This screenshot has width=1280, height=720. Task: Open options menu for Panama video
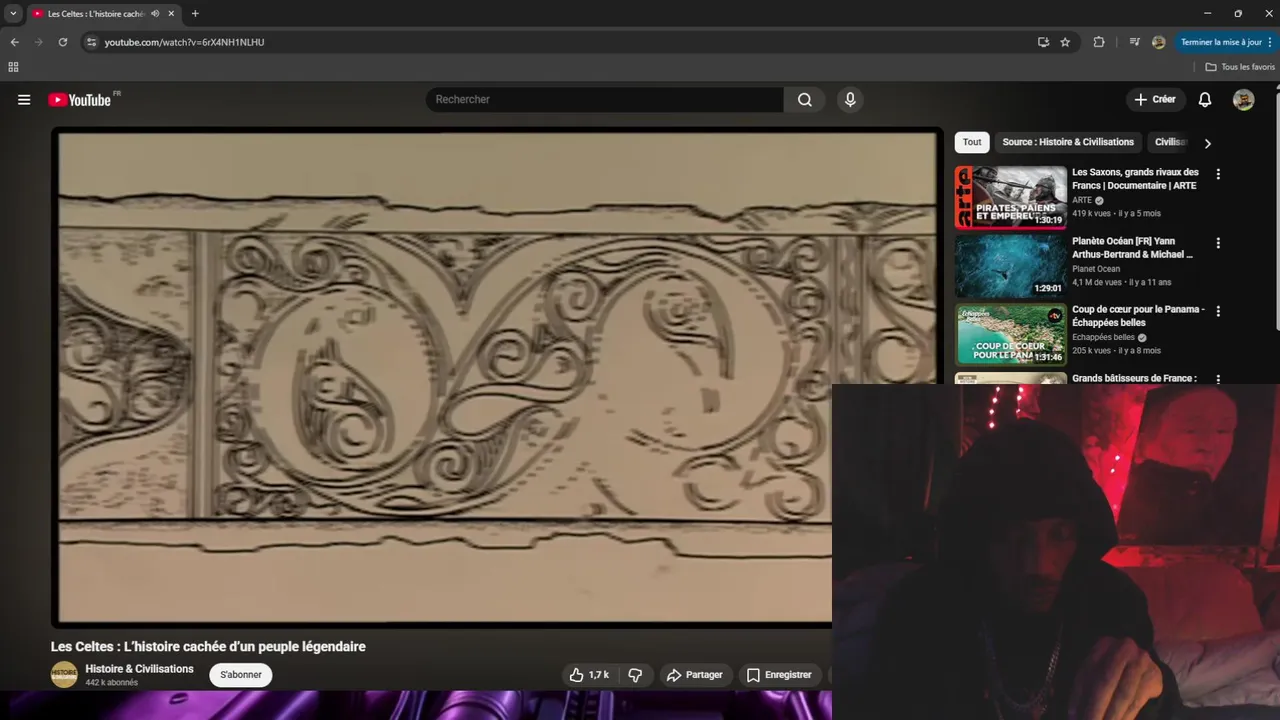point(1218,312)
